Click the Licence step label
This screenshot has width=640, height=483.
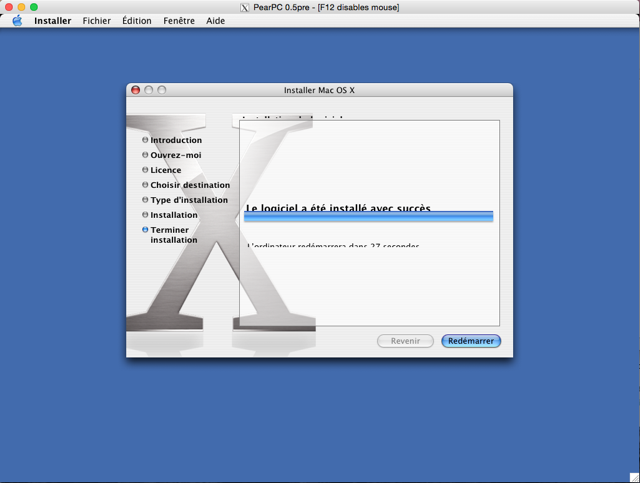click(x=166, y=170)
